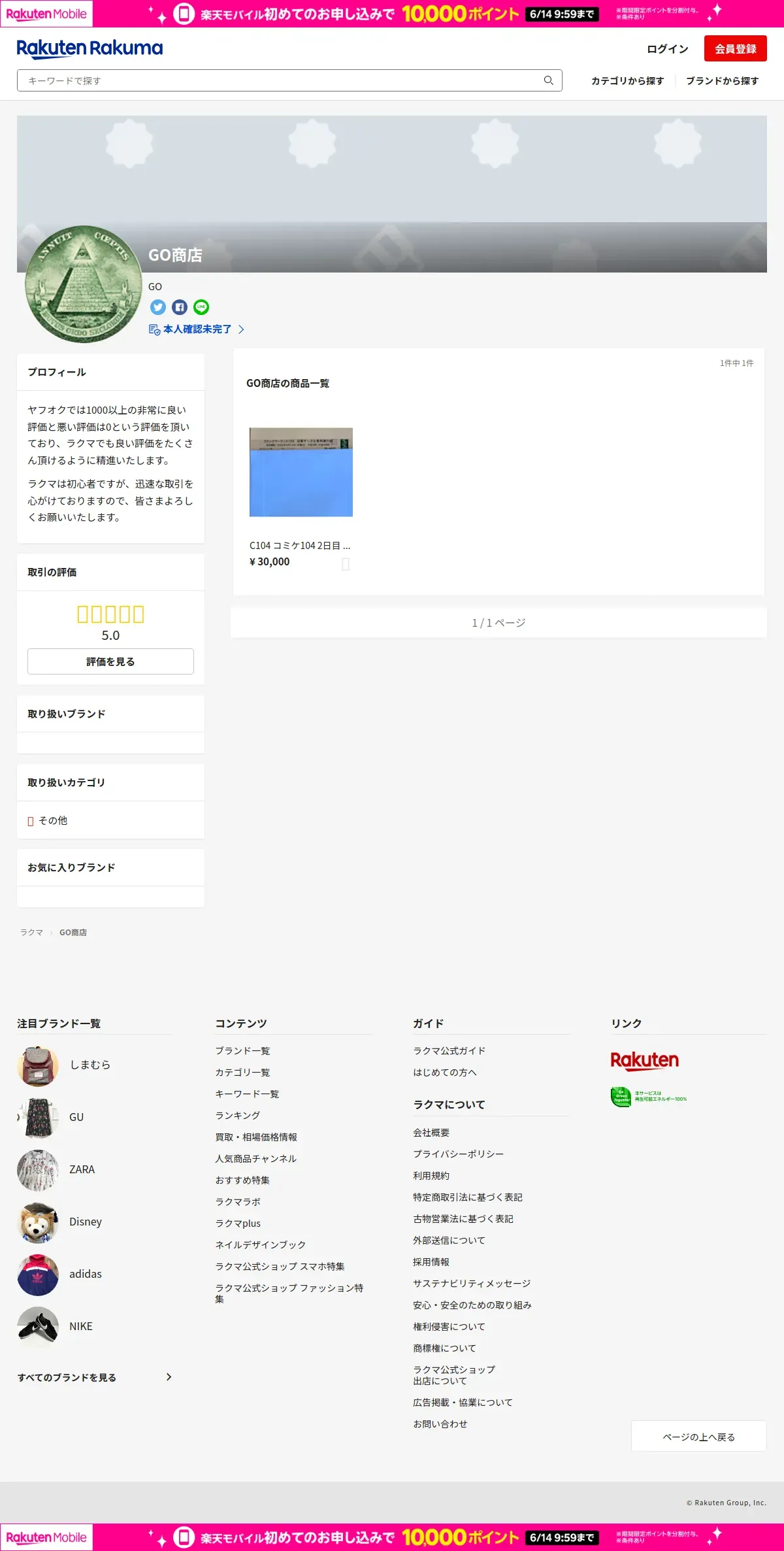The height and width of the screenshot is (1551, 784).
Task: Share the shop on Twitter
Action: click(x=157, y=307)
